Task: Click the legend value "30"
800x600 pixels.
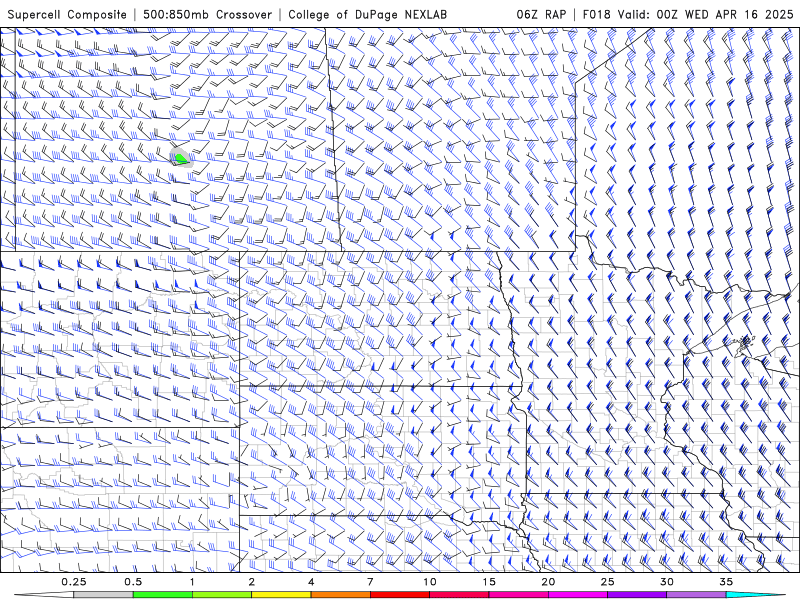Action: 666,582
